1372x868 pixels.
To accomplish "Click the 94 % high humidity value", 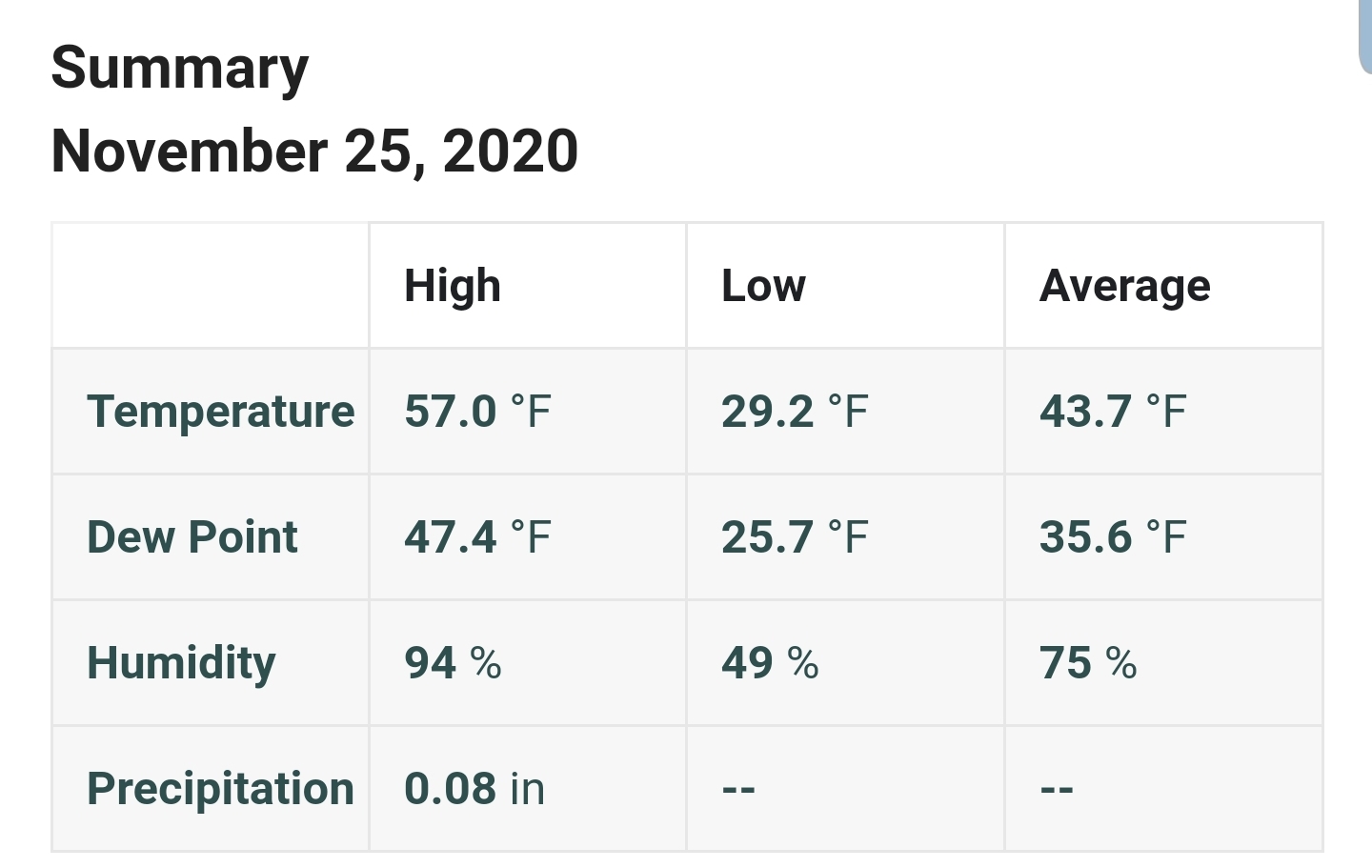I will [x=453, y=663].
